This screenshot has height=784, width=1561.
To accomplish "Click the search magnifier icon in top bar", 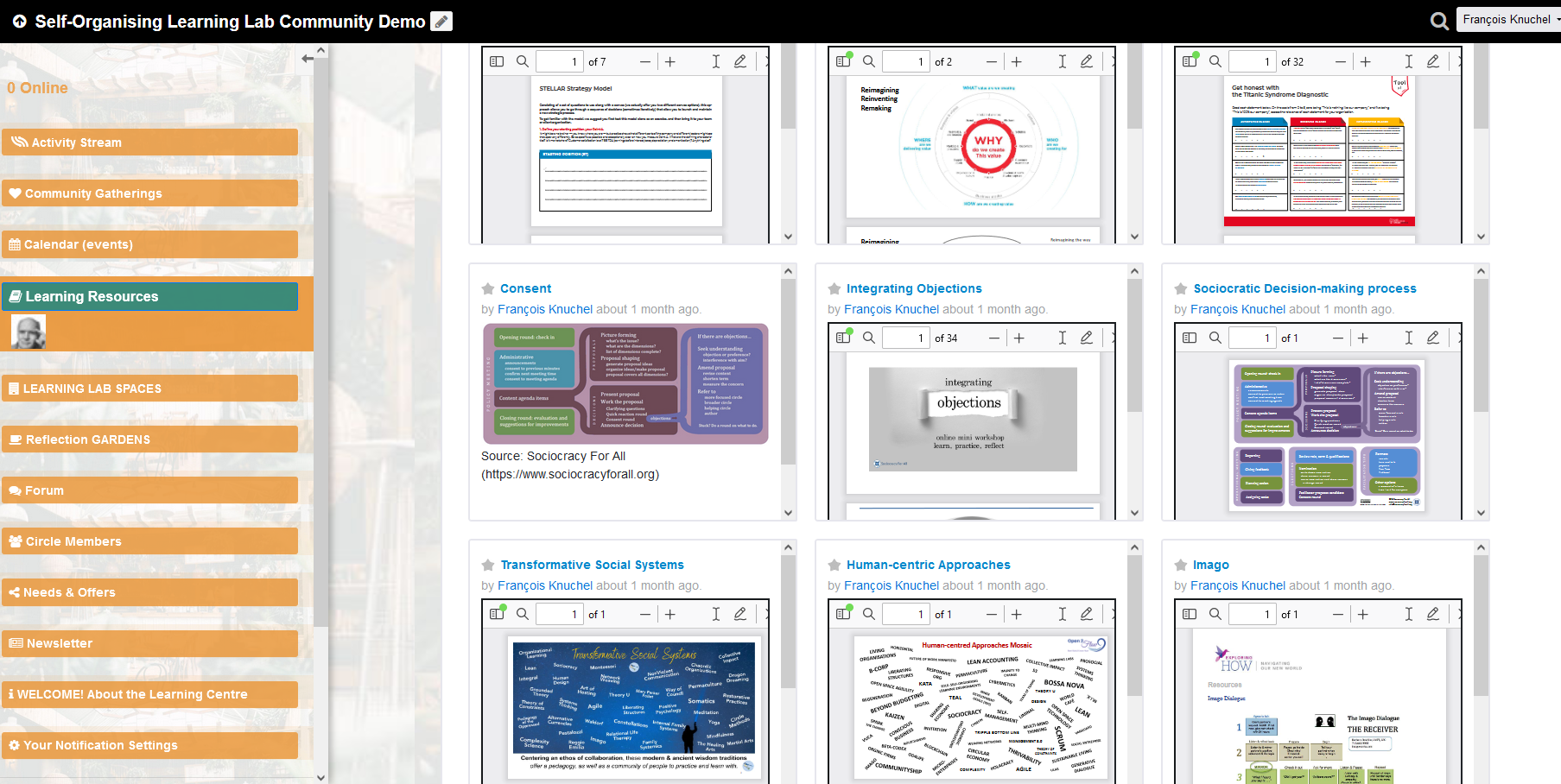I will tap(1439, 21).
